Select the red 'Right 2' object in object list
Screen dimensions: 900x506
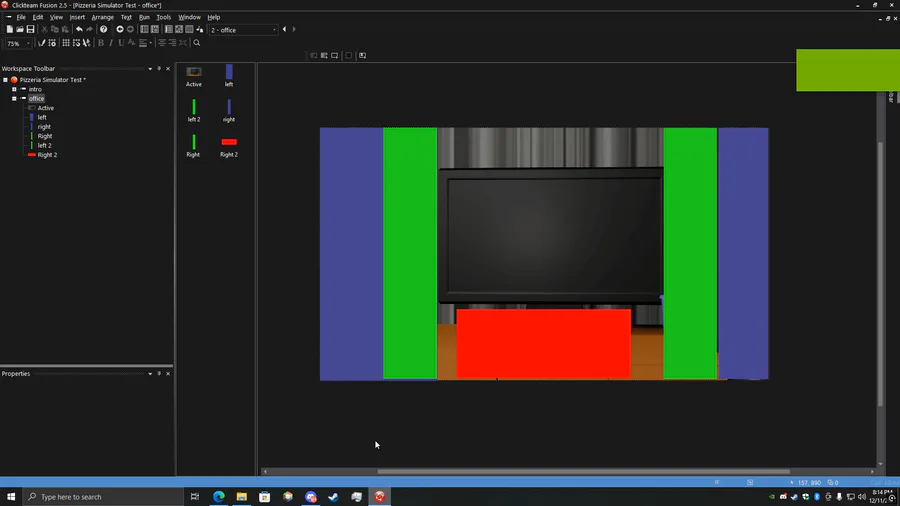[229, 146]
